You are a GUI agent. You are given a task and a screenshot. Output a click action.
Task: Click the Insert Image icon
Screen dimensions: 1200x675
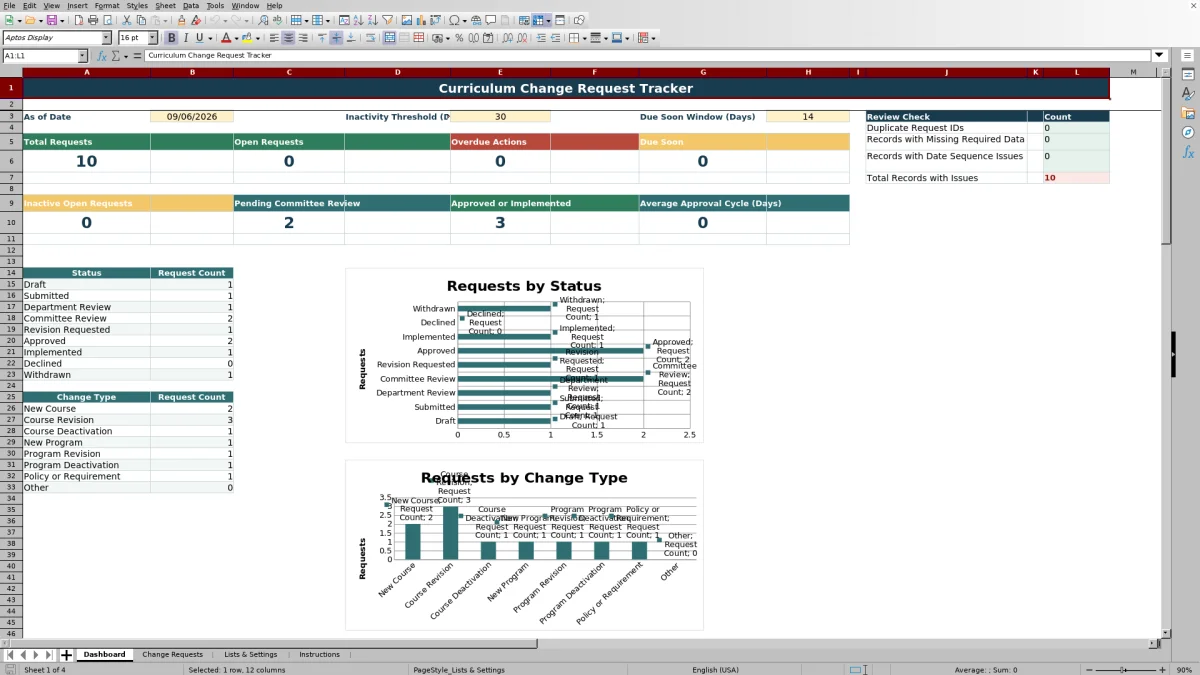coord(406,20)
